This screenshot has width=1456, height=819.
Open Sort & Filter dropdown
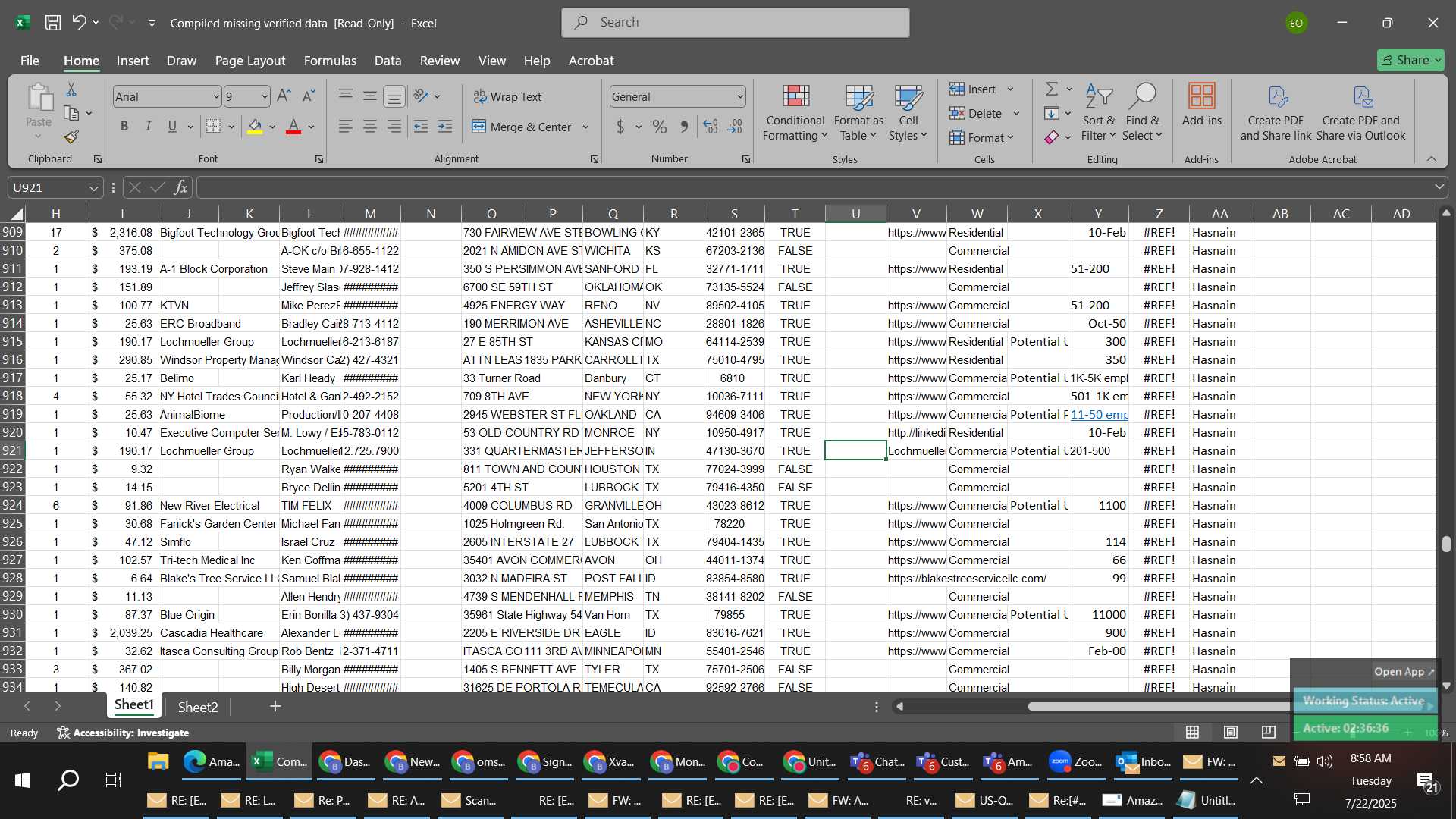pos(1099,112)
